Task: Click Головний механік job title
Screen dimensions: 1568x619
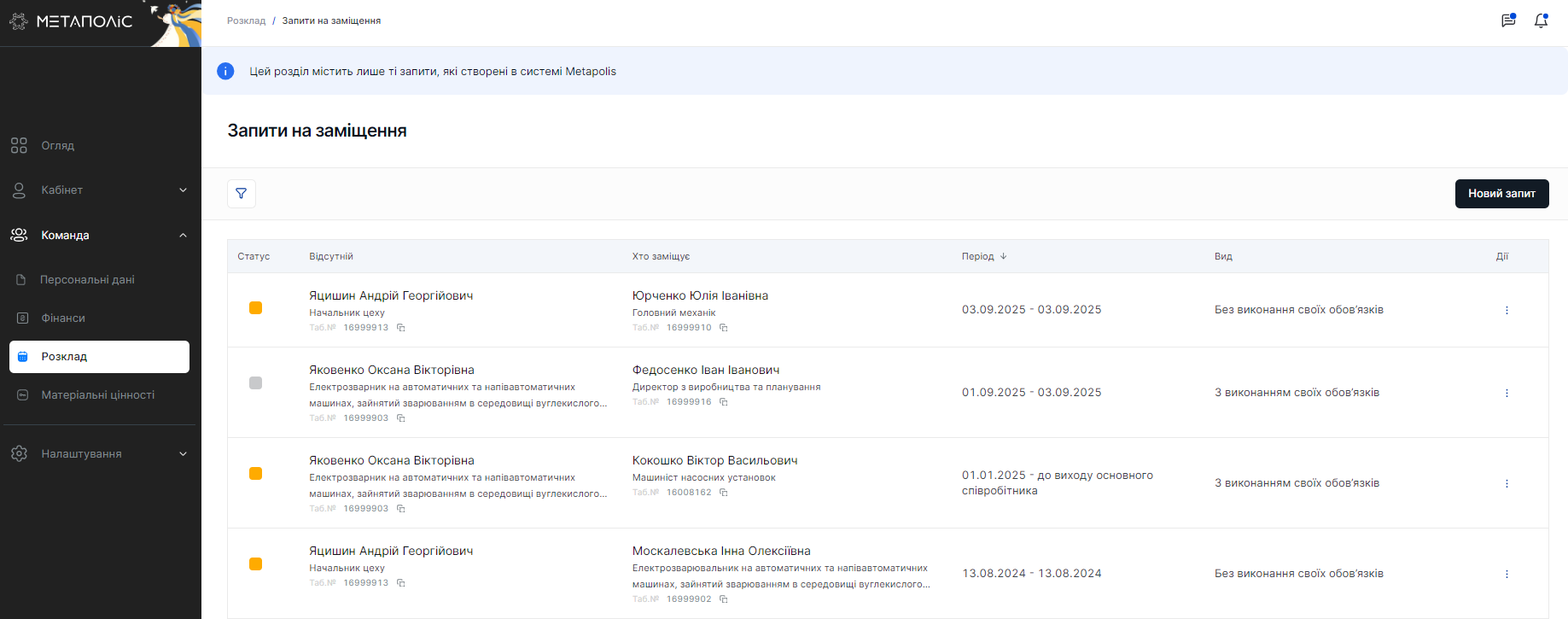Action: coord(673,312)
